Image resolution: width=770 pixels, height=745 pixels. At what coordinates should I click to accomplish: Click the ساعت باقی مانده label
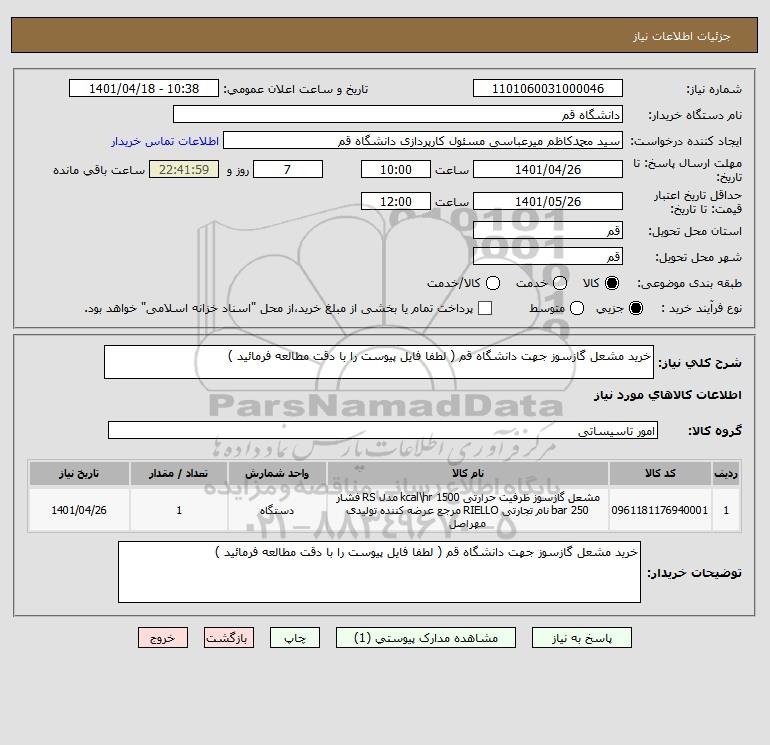tap(99, 170)
